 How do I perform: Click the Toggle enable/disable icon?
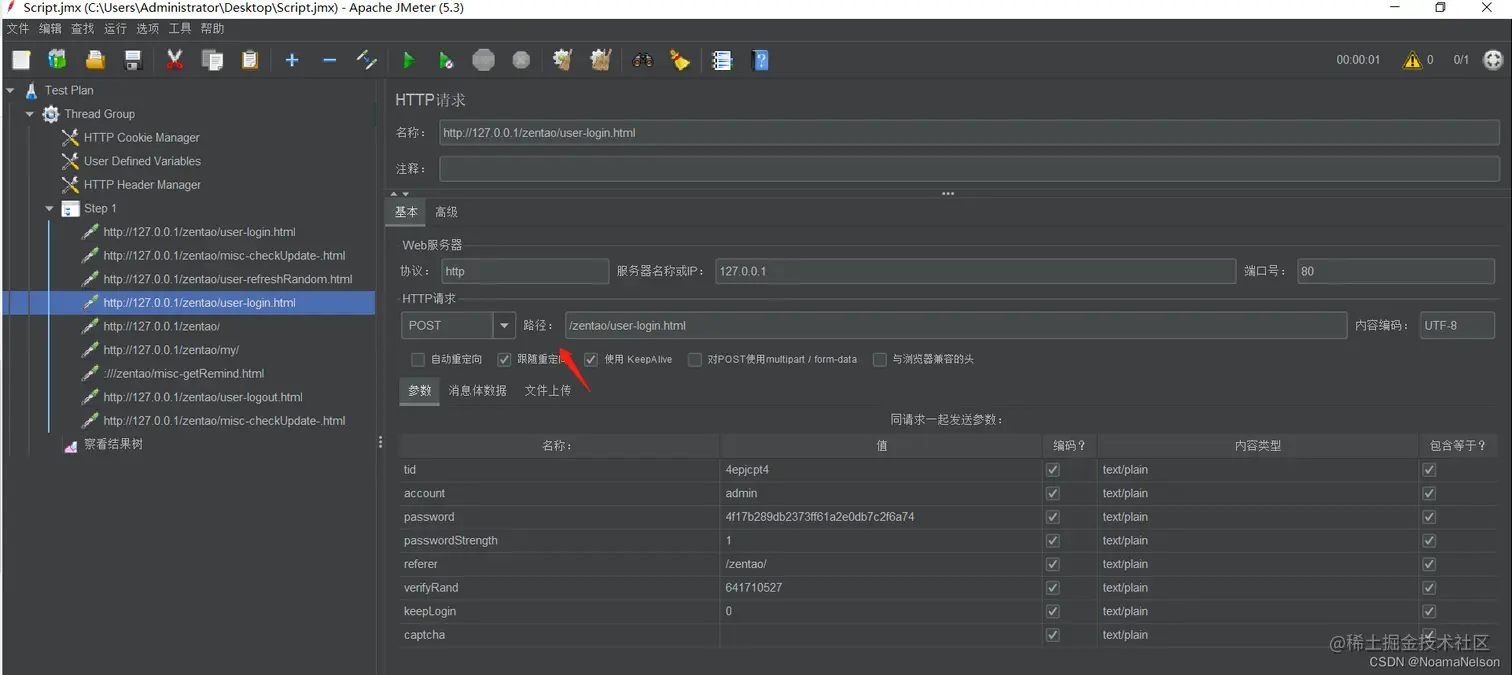[x=367, y=60]
